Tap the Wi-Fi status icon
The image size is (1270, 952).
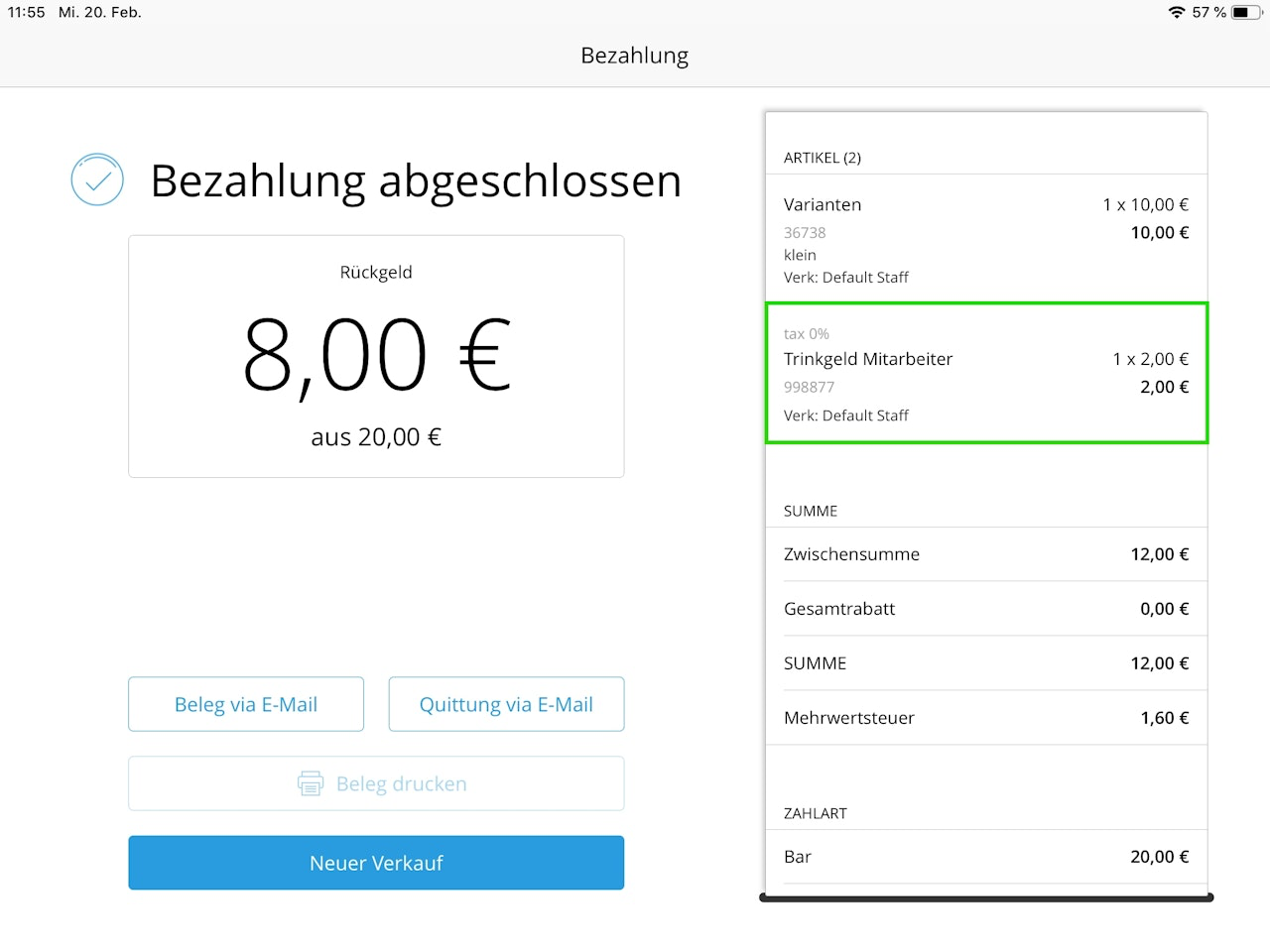1177,12
